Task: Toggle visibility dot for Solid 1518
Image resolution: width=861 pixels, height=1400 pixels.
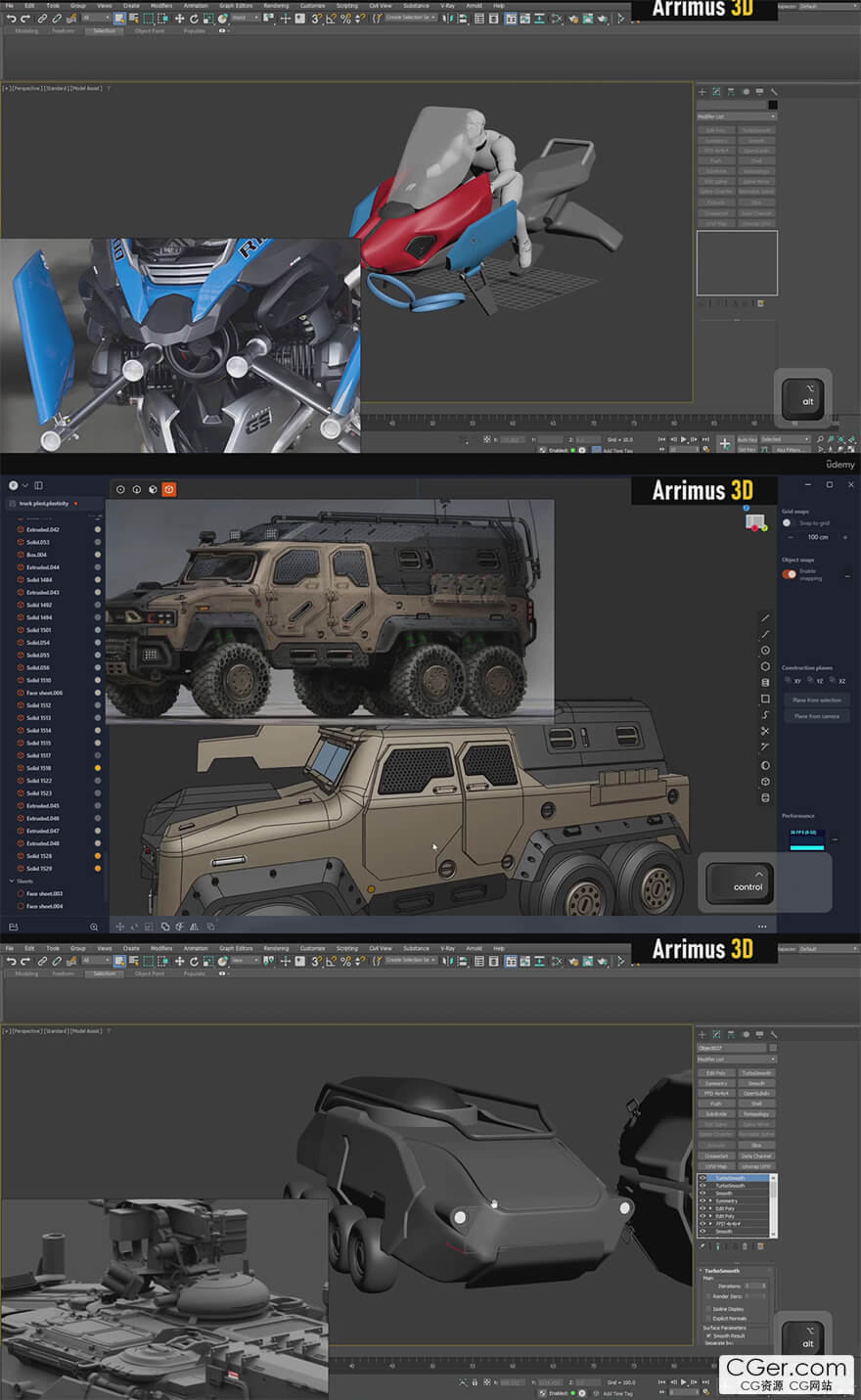Action: (97, 768)
